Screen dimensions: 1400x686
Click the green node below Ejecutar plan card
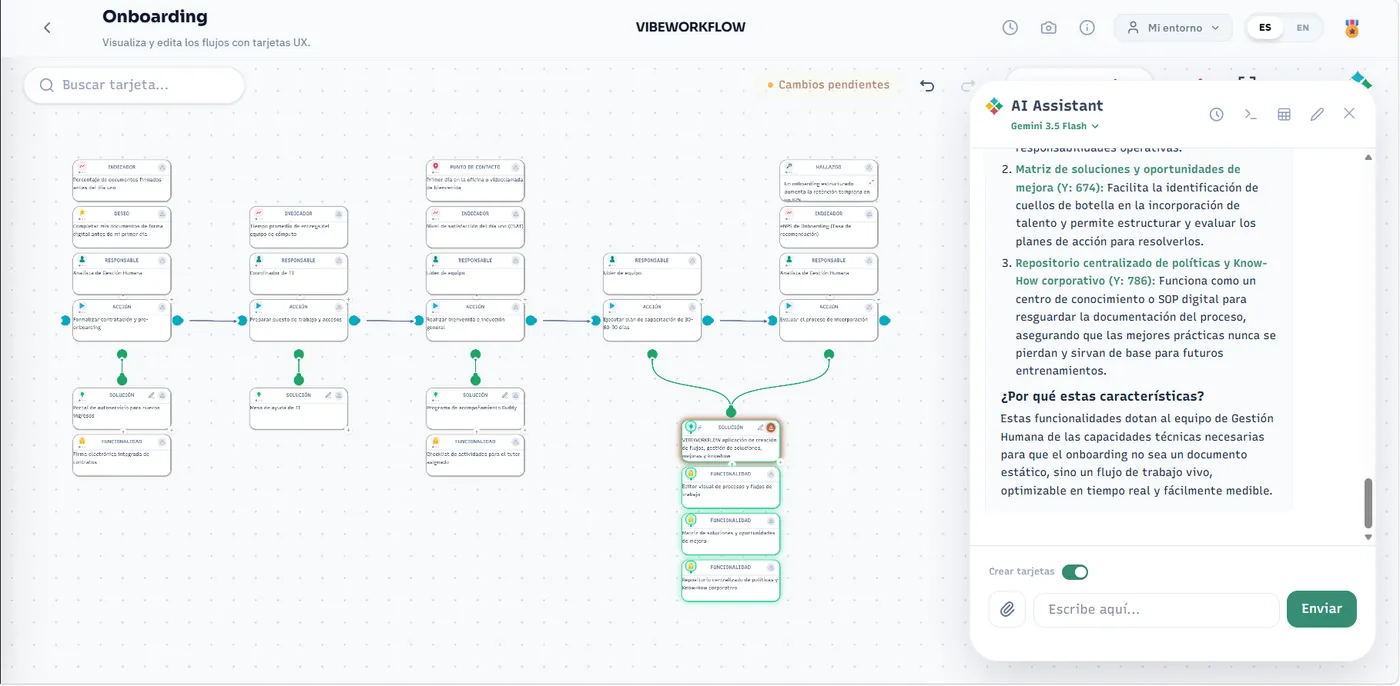(x=652, y=354)
